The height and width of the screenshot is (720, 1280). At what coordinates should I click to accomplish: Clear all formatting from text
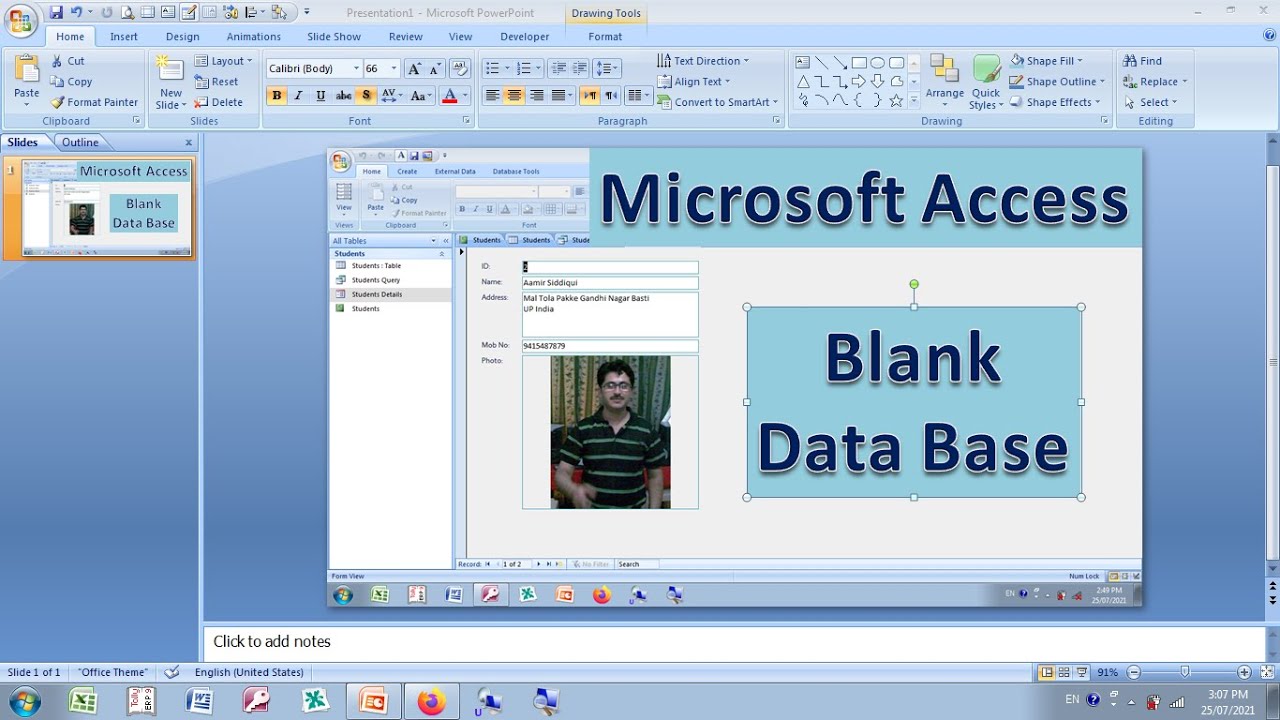coord(460,68)
